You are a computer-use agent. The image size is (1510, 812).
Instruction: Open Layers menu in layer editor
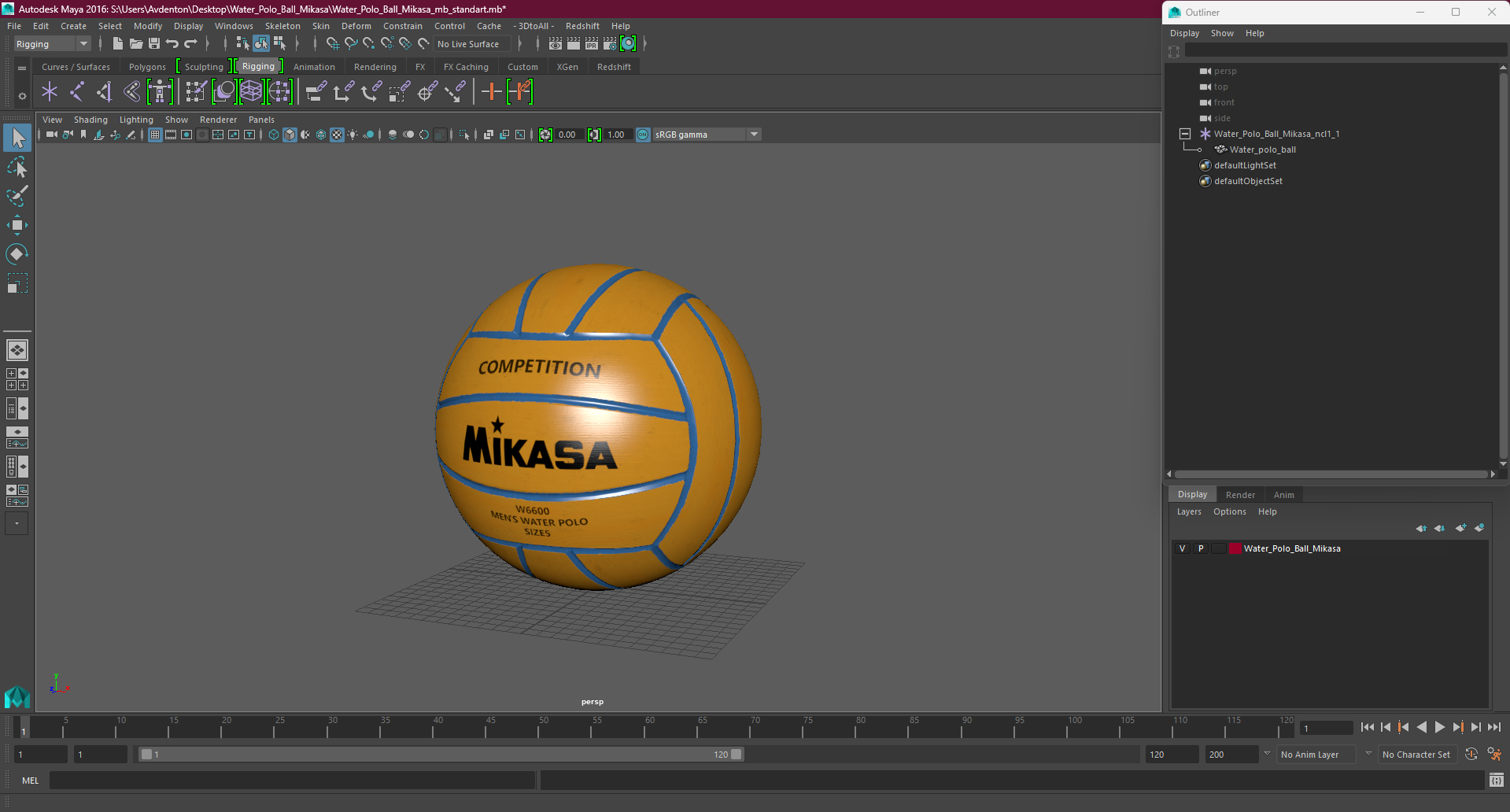coord(1189,511)
